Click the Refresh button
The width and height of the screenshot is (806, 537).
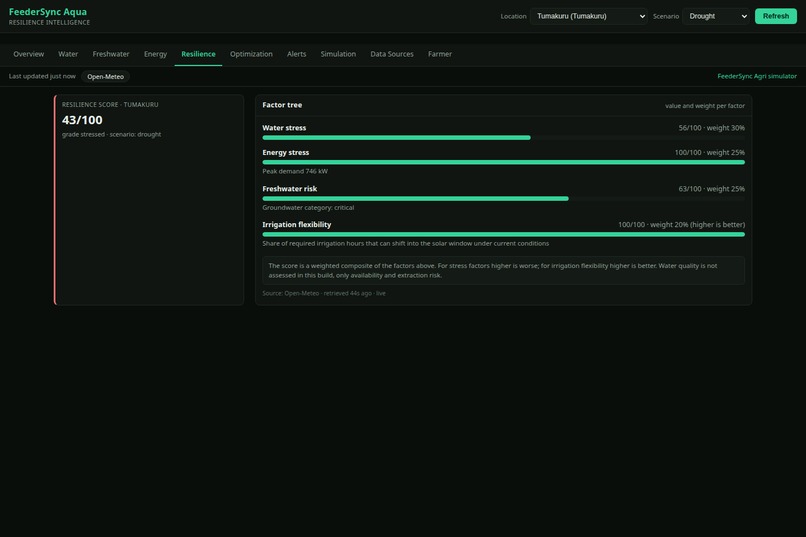pyautogui.click(x=776, y=16)
